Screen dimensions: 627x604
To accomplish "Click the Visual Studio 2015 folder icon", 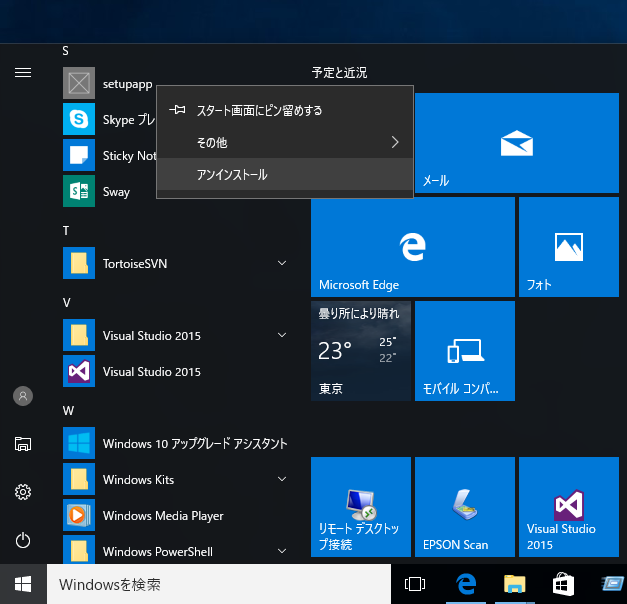I will 79,335.
